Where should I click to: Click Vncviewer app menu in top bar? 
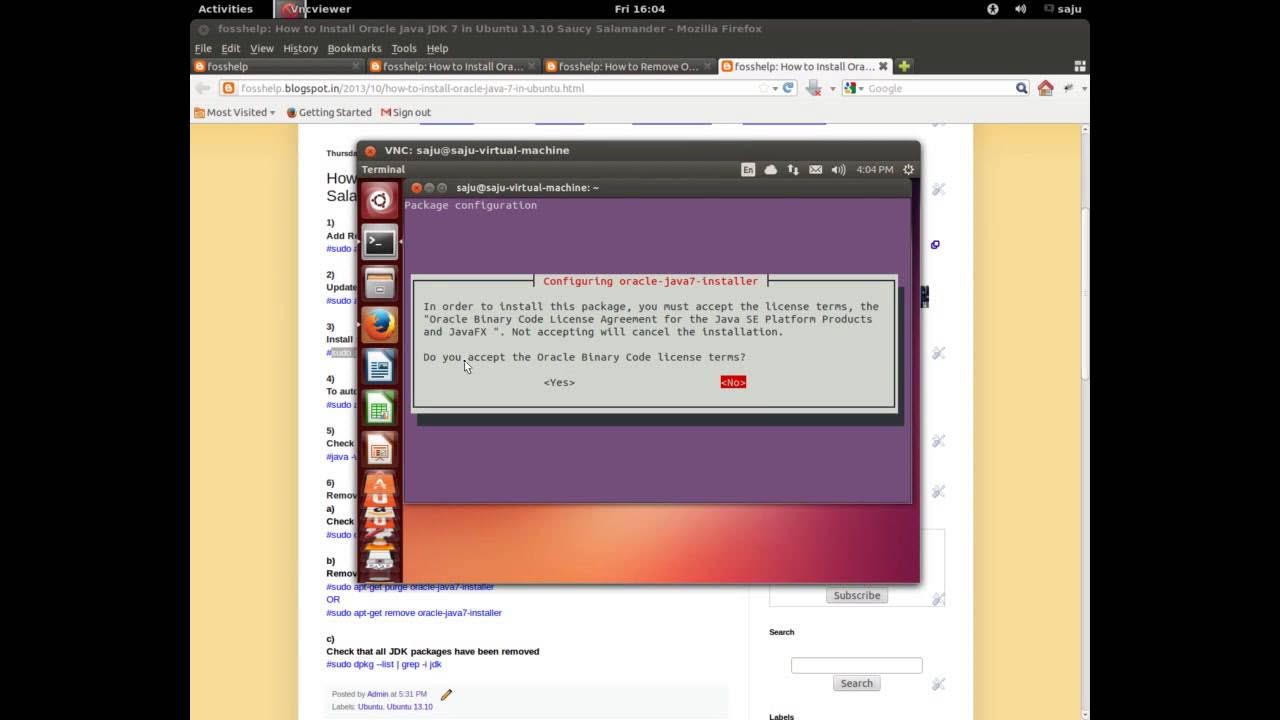[x=316, y=9]
